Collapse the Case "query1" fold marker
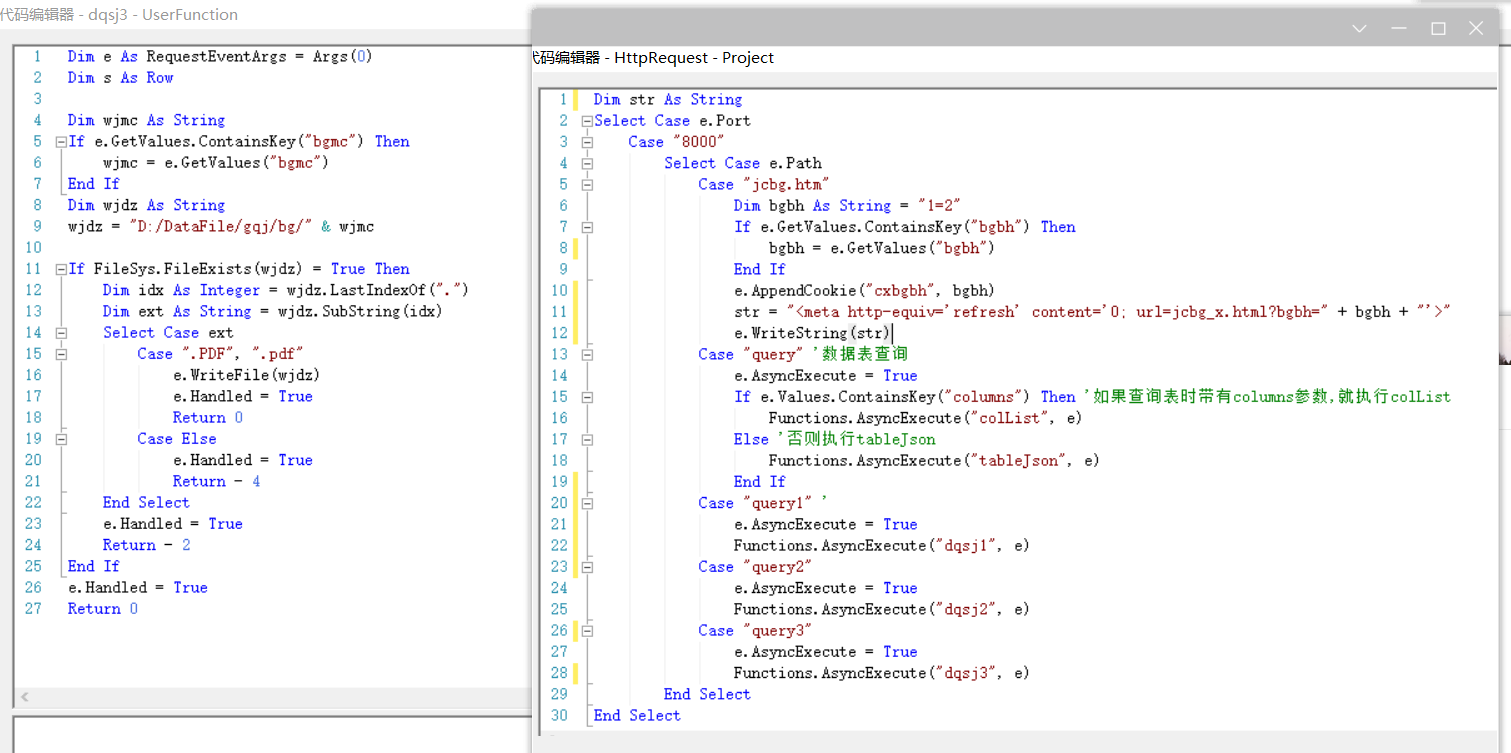Screen dimensions: 1511x753 click(x=587, y=503)
